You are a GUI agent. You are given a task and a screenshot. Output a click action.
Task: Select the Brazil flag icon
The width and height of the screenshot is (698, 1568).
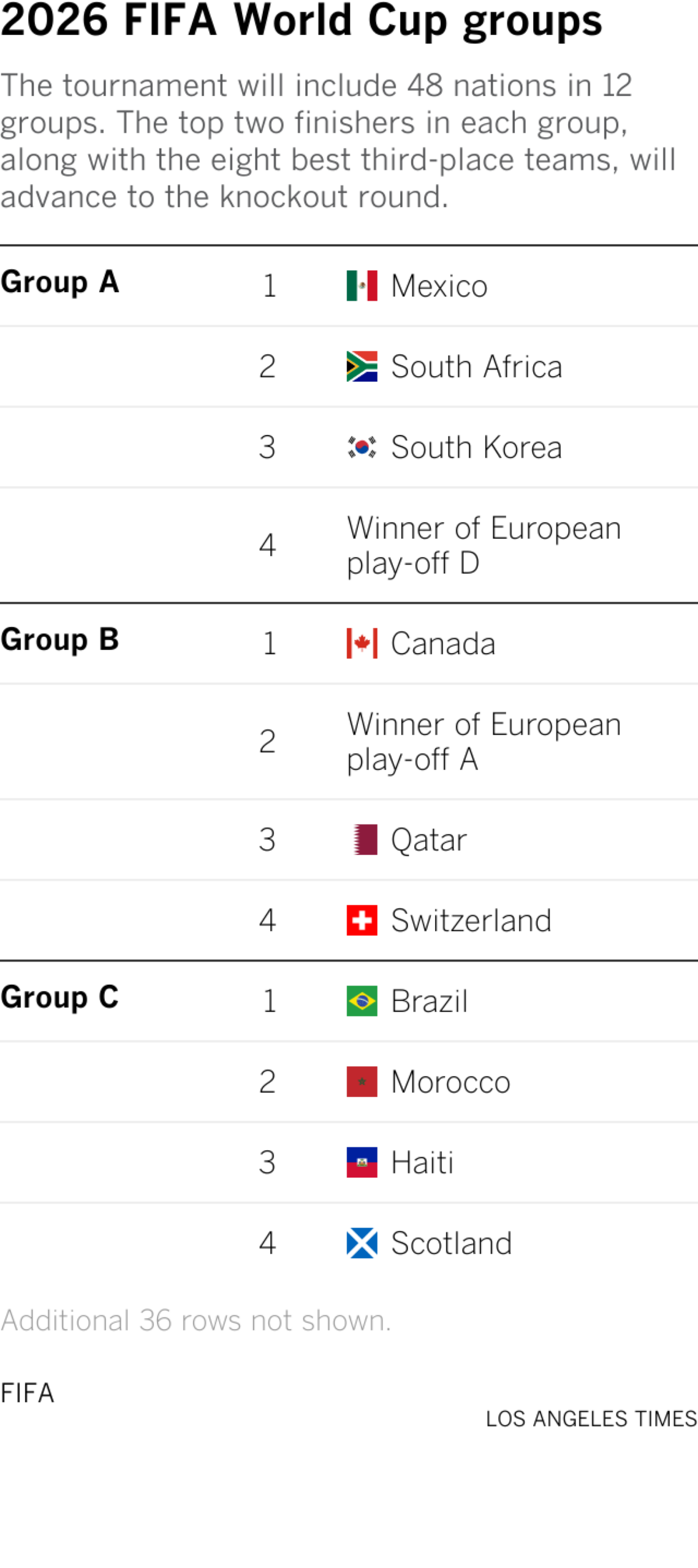click(362, 1001)
